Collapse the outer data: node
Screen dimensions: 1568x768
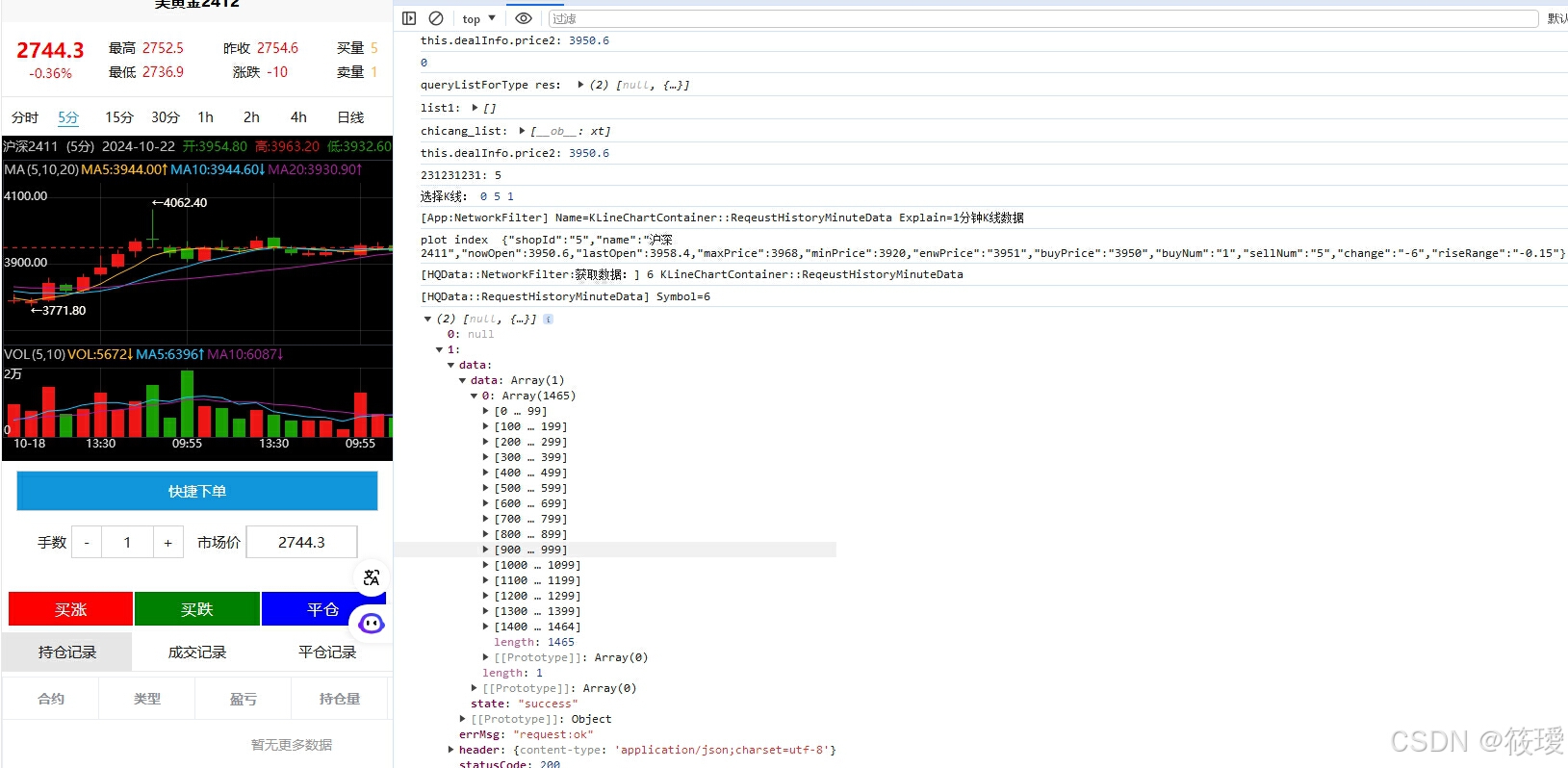point(450,365)
